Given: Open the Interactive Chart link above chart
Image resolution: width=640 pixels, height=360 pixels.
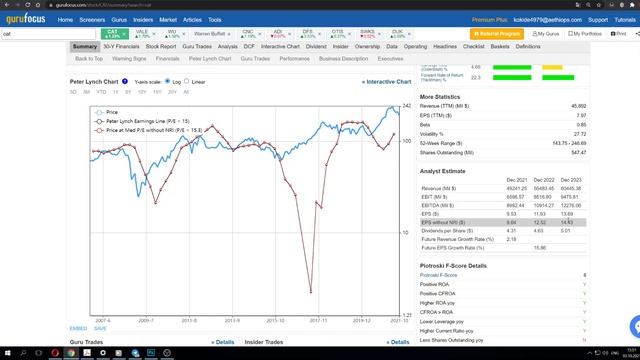Looking at the screenshot, I should point(387,82).
